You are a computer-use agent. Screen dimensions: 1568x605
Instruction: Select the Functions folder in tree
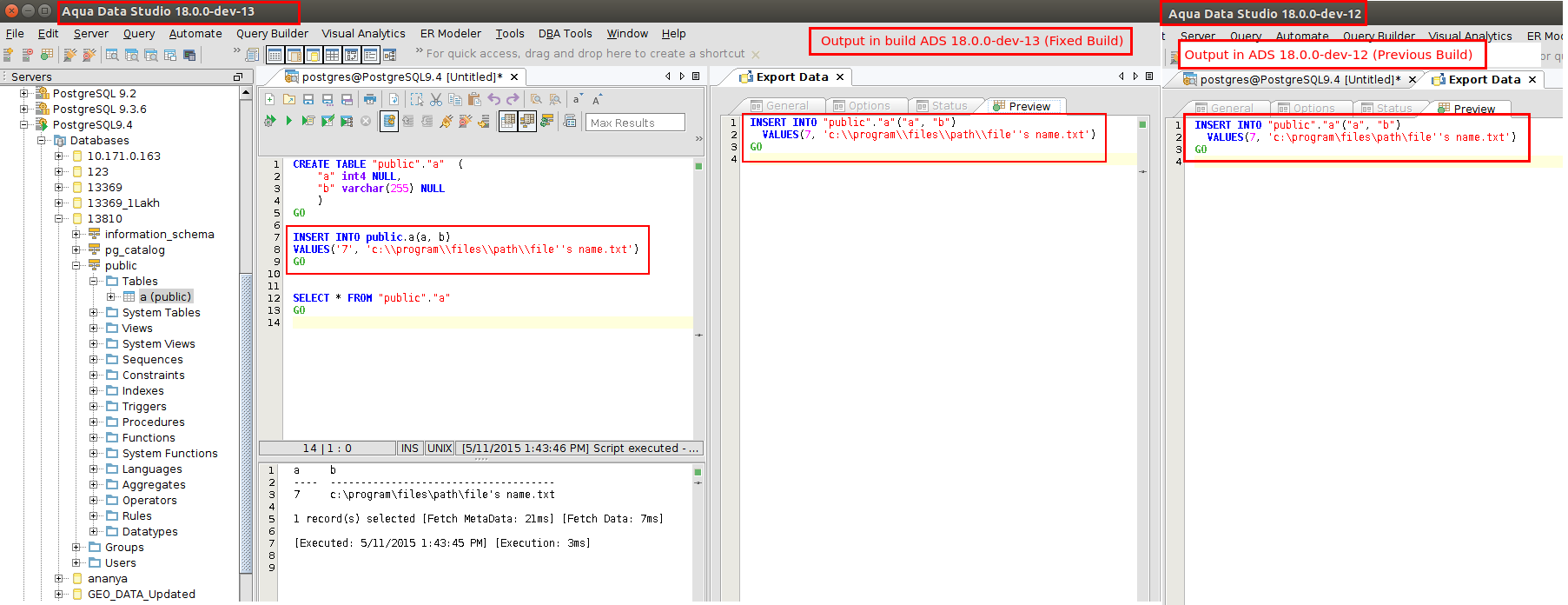(x=149, y=437)
